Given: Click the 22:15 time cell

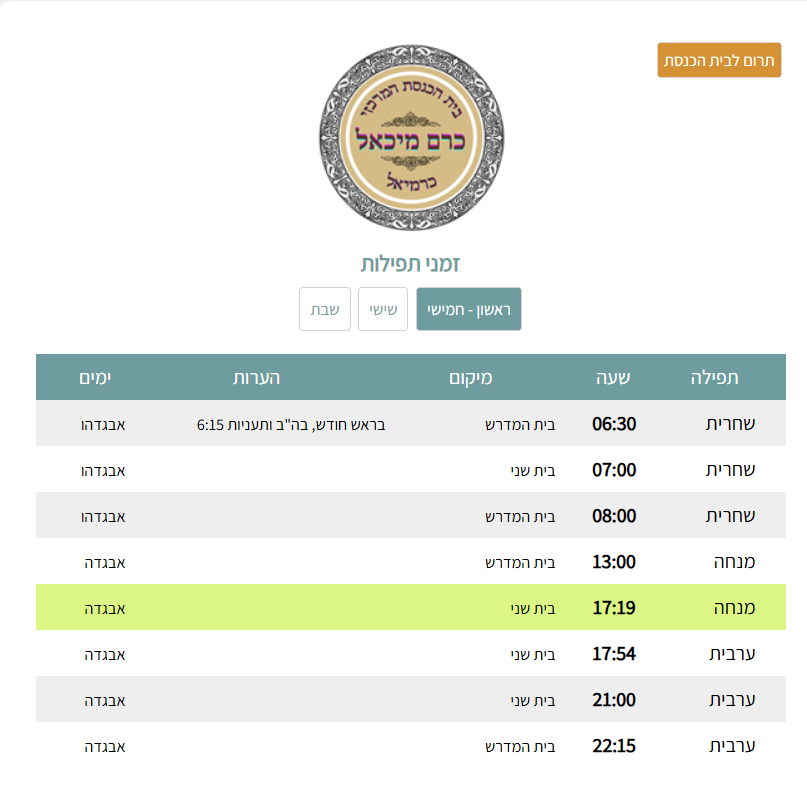Looking at the screenshot, I should click(614, 746).
